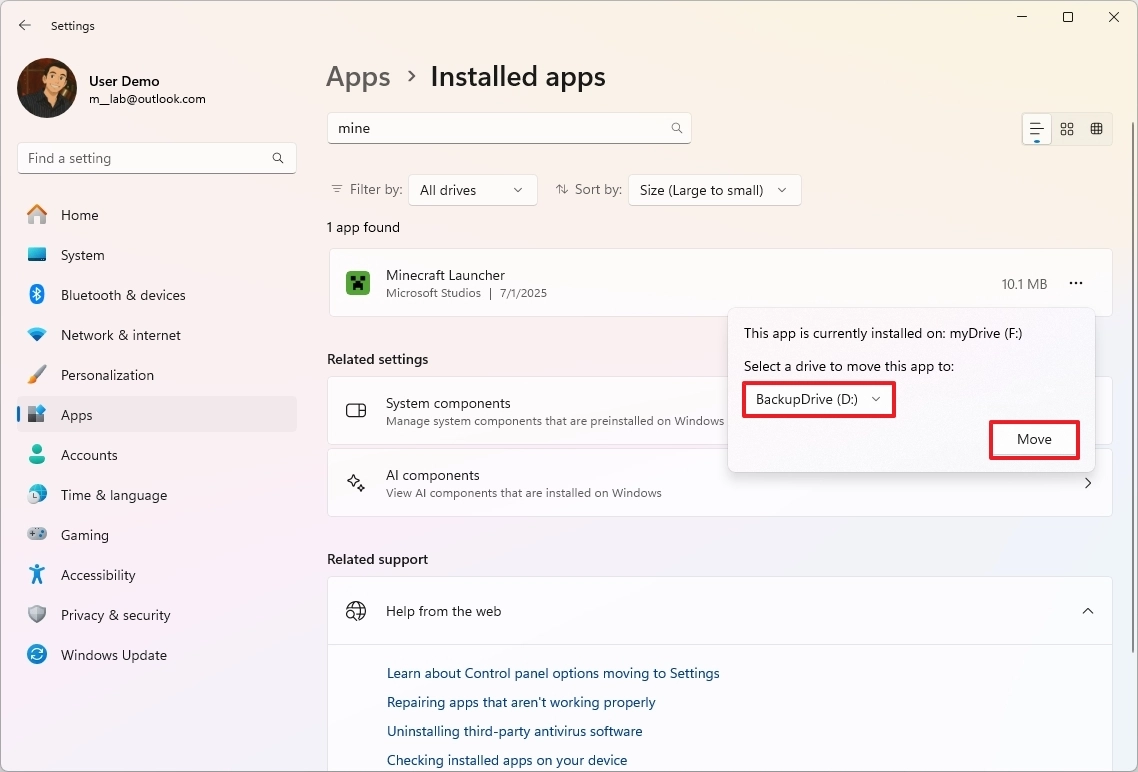Open Network & internet settings

click(x=157, y=335)
